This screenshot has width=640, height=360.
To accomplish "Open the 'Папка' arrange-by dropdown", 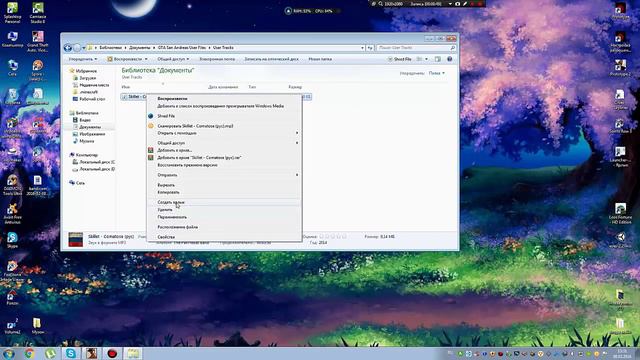I will click(x=437, y=73).
